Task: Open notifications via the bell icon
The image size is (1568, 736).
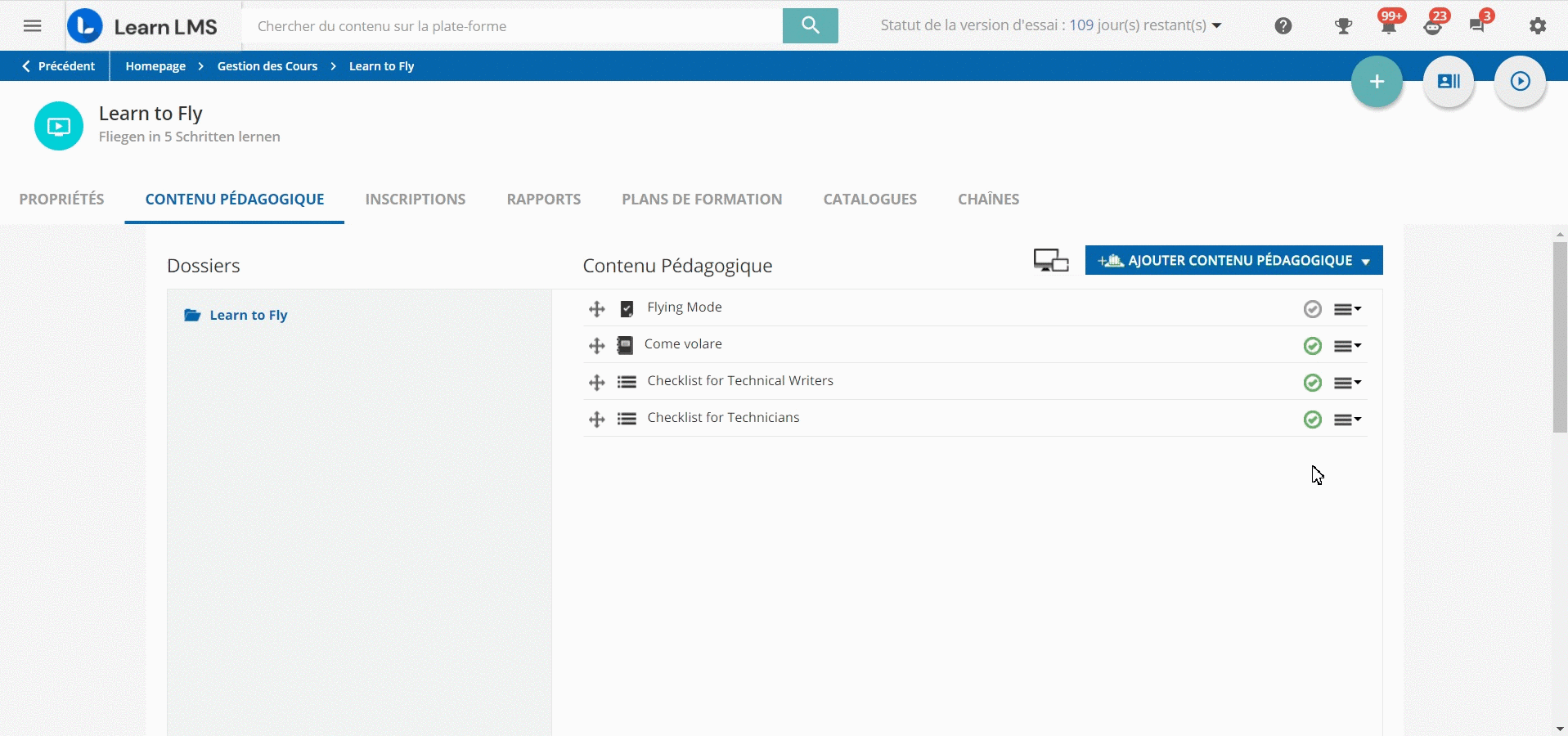Action: pyautogui.click(x=1388, y=25)
